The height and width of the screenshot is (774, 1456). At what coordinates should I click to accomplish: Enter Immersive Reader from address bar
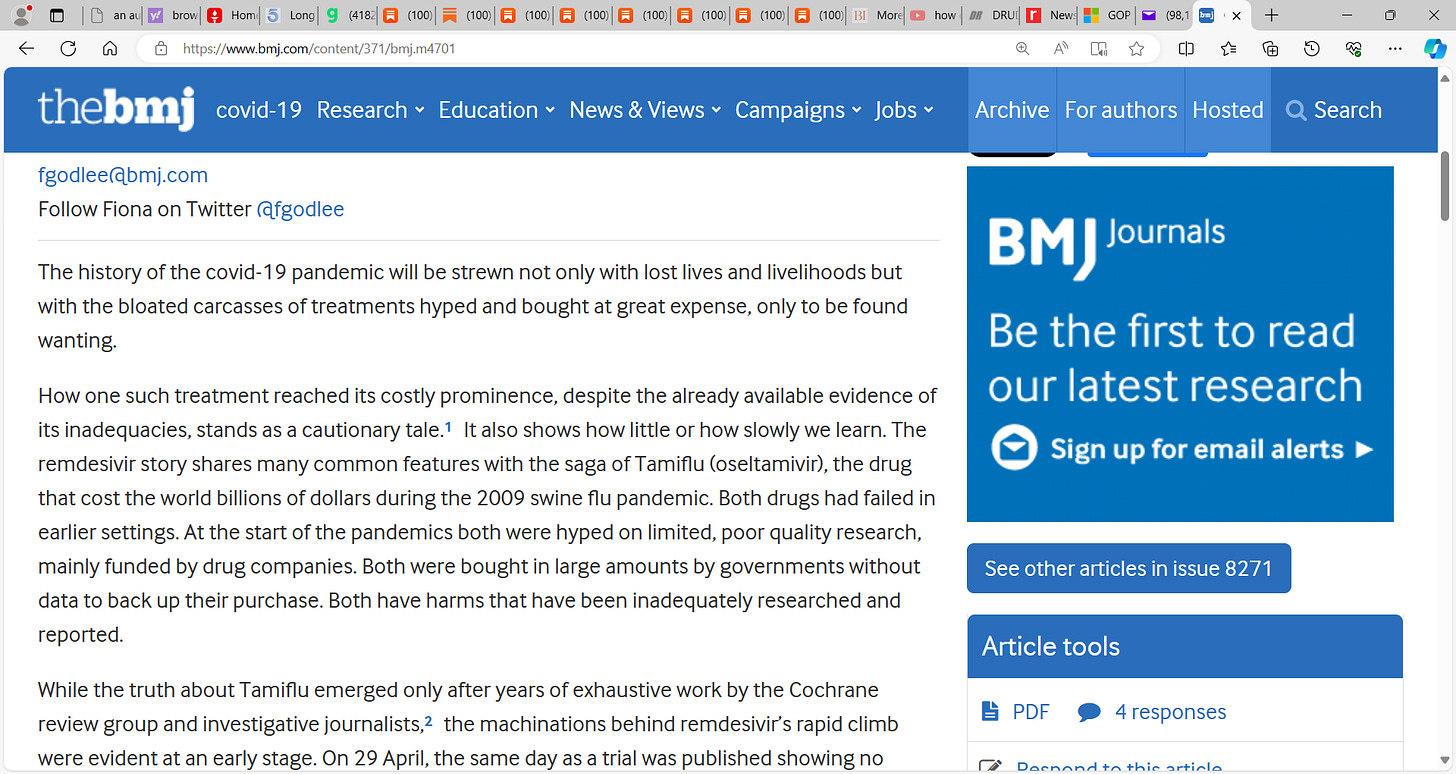click(x=1099, y=48)
